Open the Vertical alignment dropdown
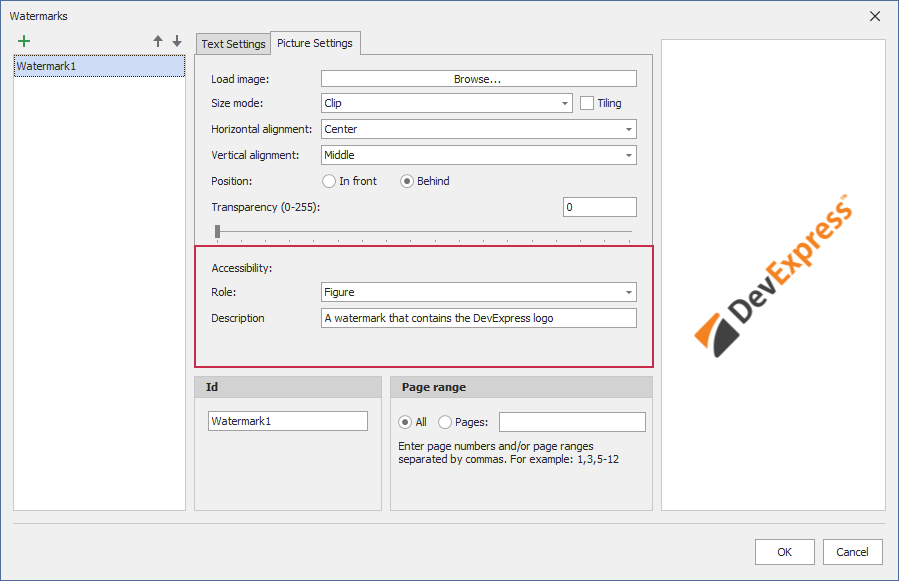The width and height of the screenshot is (899, 581). tap(630, 155)
